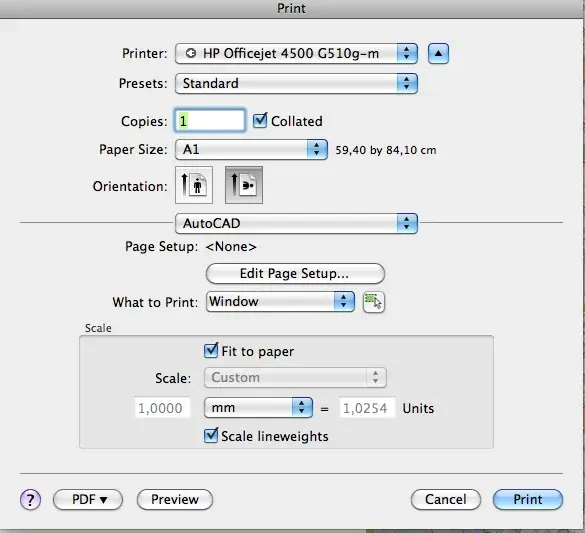Select portrait orientation icon

pos(194,185)
